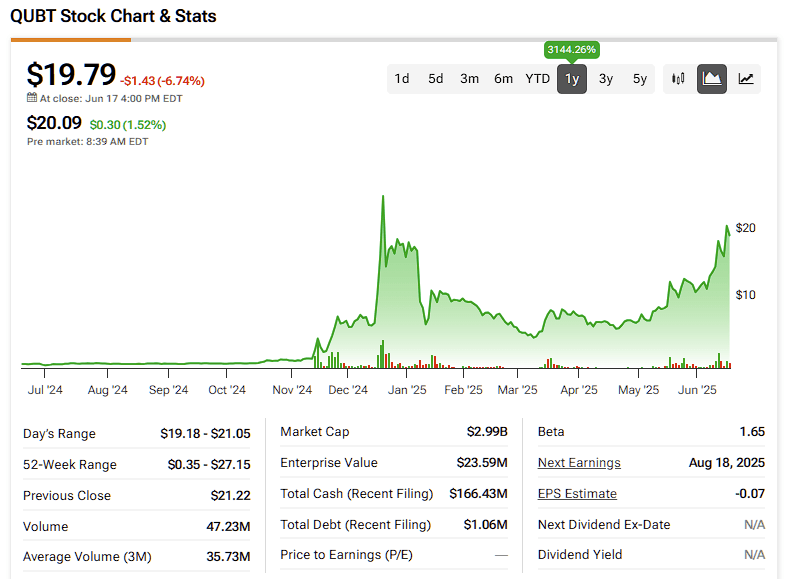Open the Next Earnings link

[579, 463]
